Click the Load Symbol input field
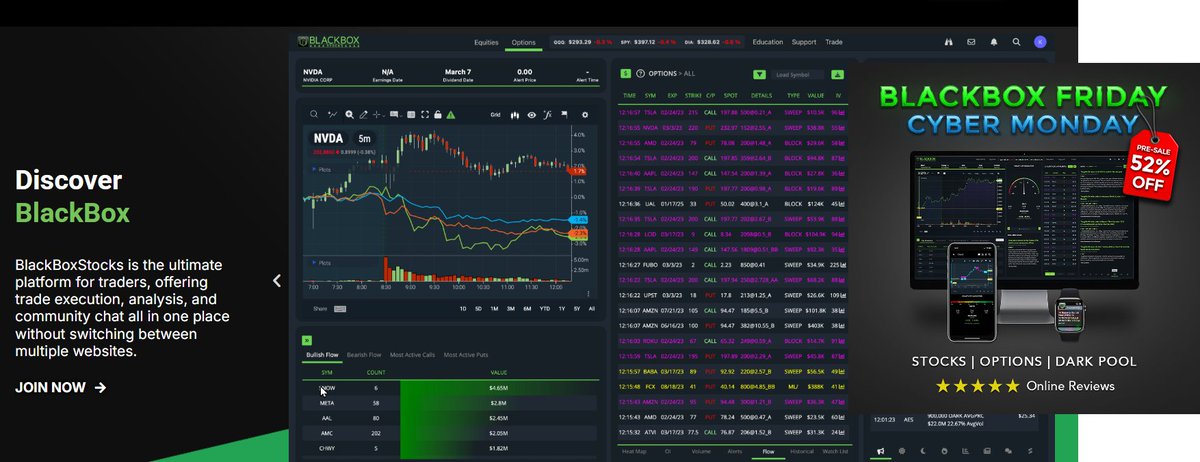 797,74
